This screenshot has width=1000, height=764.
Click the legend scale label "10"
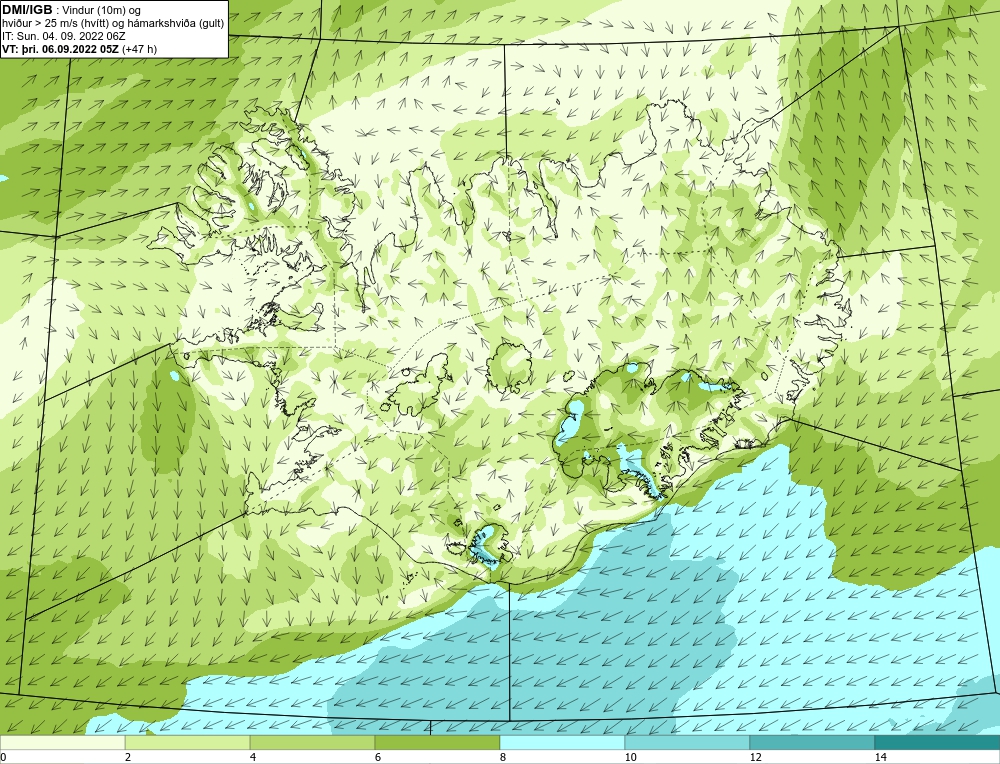tap(630, 757)
